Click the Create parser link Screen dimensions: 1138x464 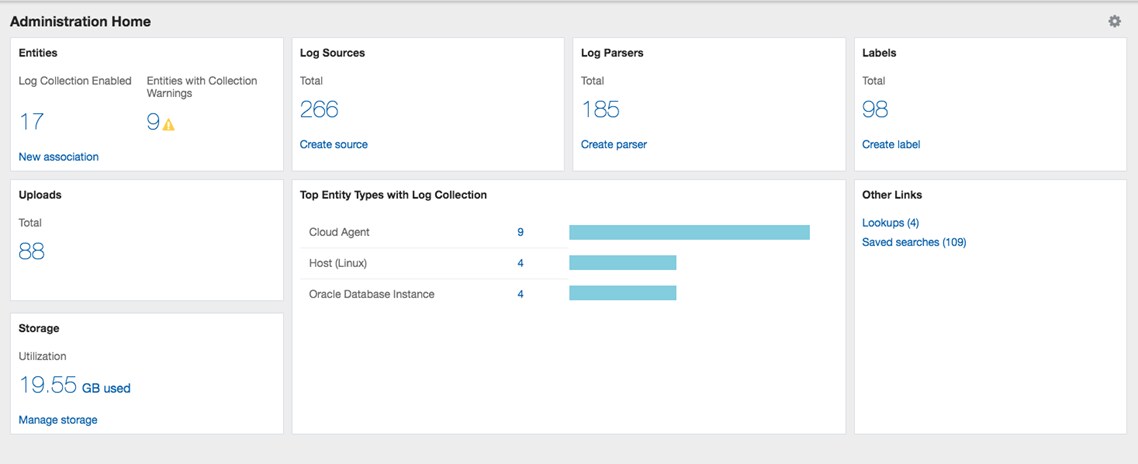click(613, 144)
